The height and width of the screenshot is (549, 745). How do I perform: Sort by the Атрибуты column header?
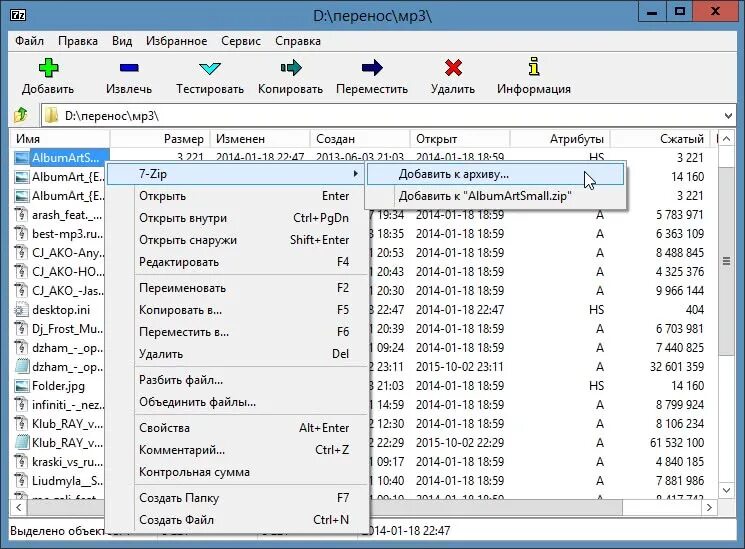click(560, 139)
